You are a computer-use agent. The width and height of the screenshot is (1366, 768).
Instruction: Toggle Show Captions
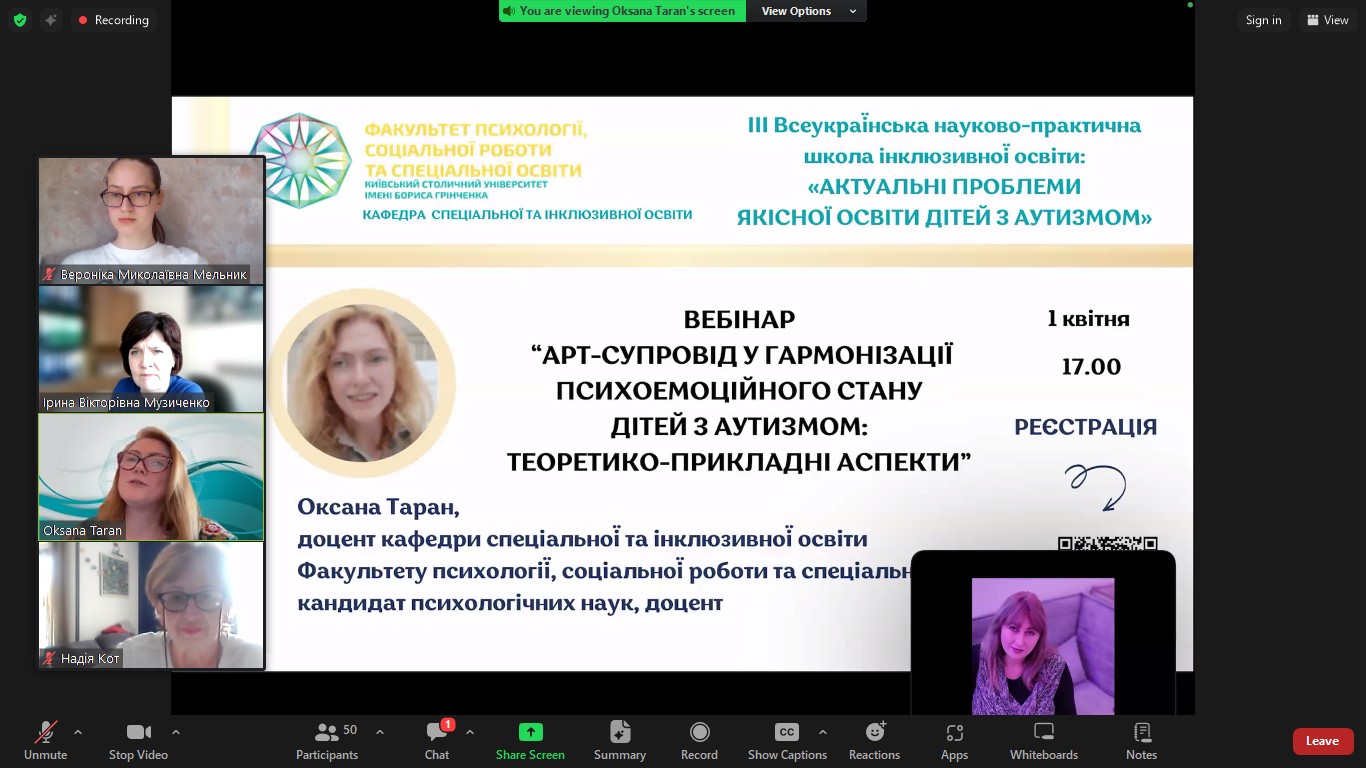click(x=787, y=733)
